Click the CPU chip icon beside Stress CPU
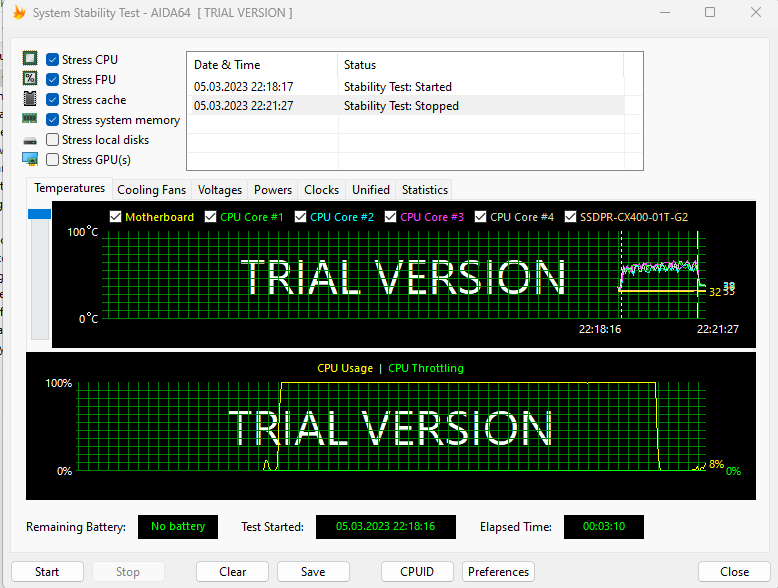Image resolution: width=778 pixels, height=588 pixels. pos(30,59)
